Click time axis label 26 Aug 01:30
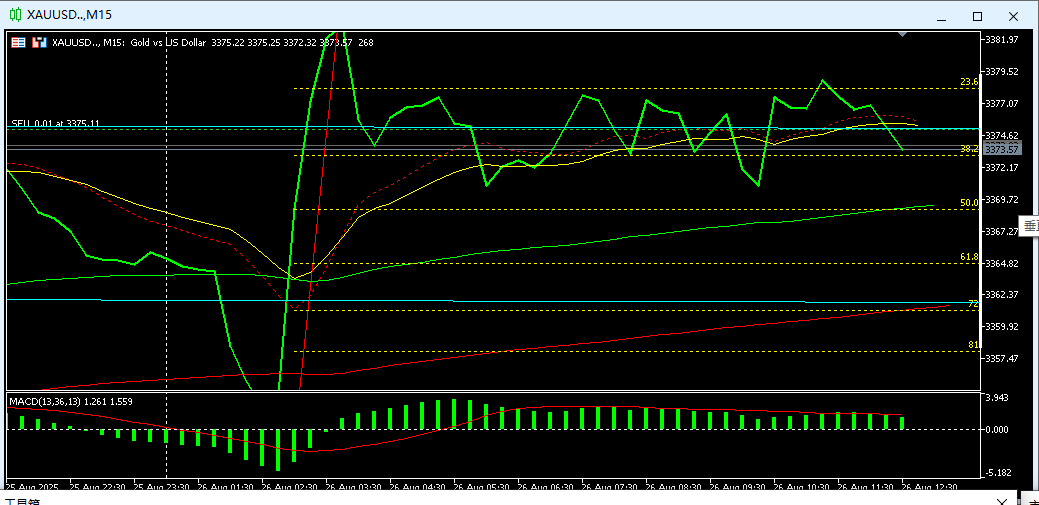1039x505 pixels. click(x=227, y=487)
